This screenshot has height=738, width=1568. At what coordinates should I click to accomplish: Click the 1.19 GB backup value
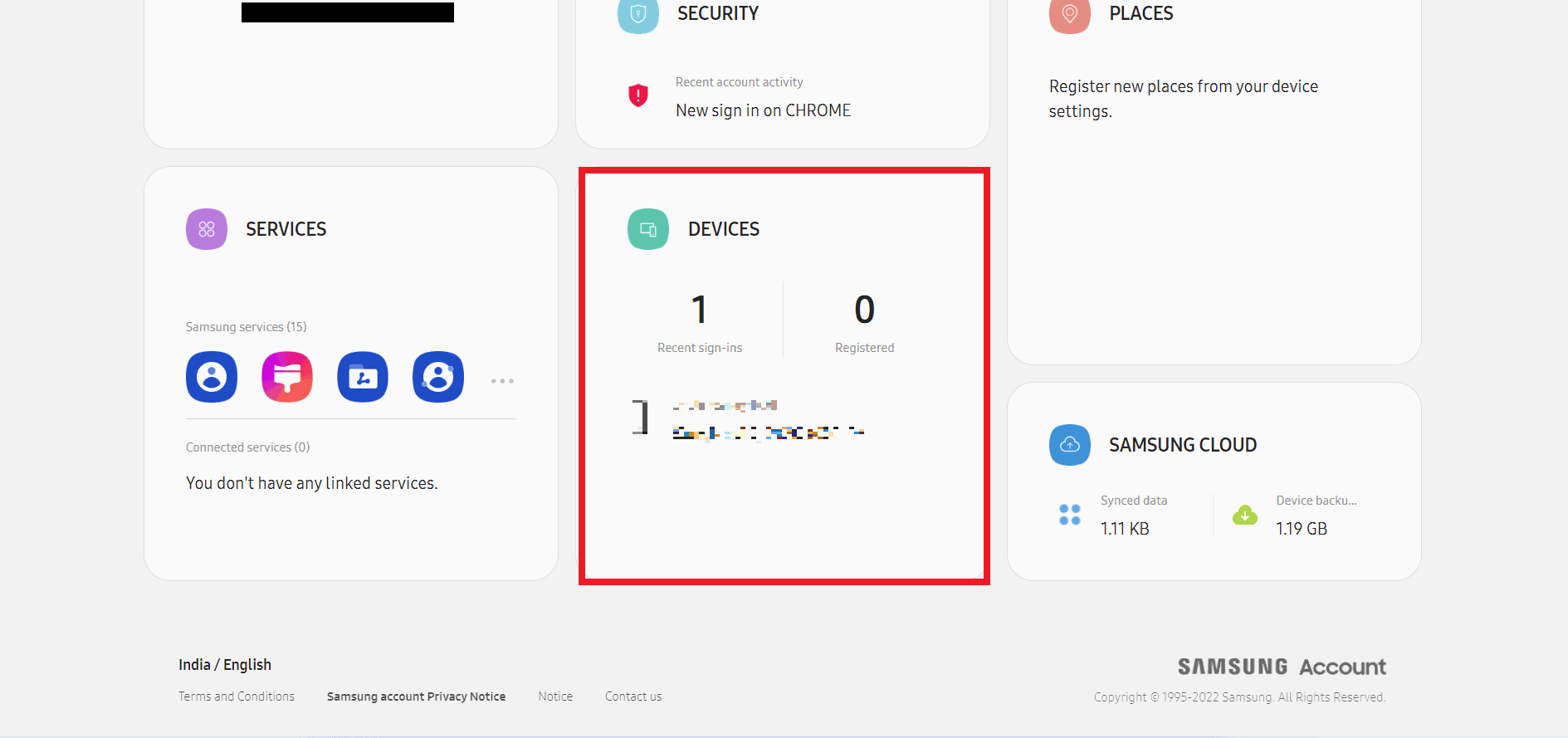(x=1302, y=529)
